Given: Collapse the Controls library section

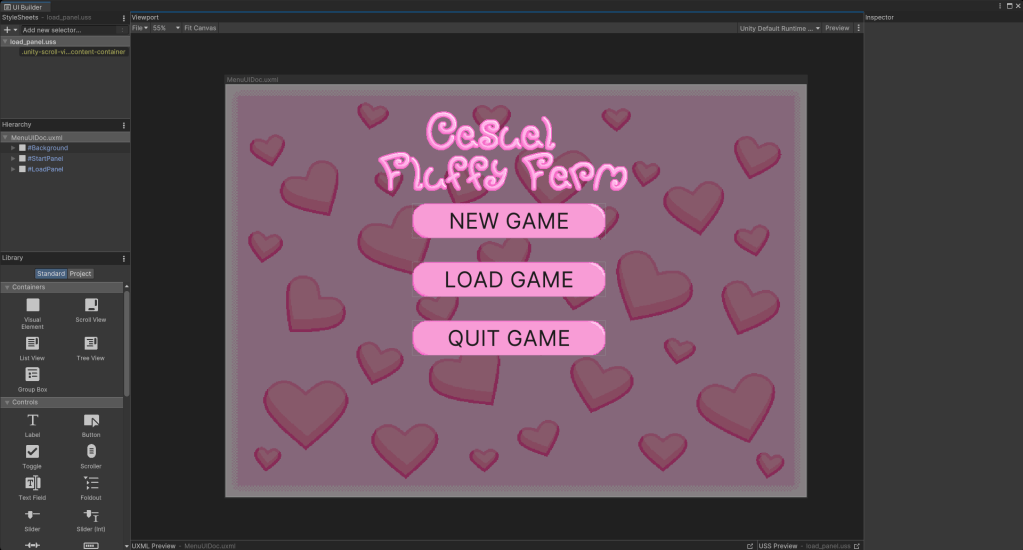Looking at the screenshot, I should [x=7, y=403].
